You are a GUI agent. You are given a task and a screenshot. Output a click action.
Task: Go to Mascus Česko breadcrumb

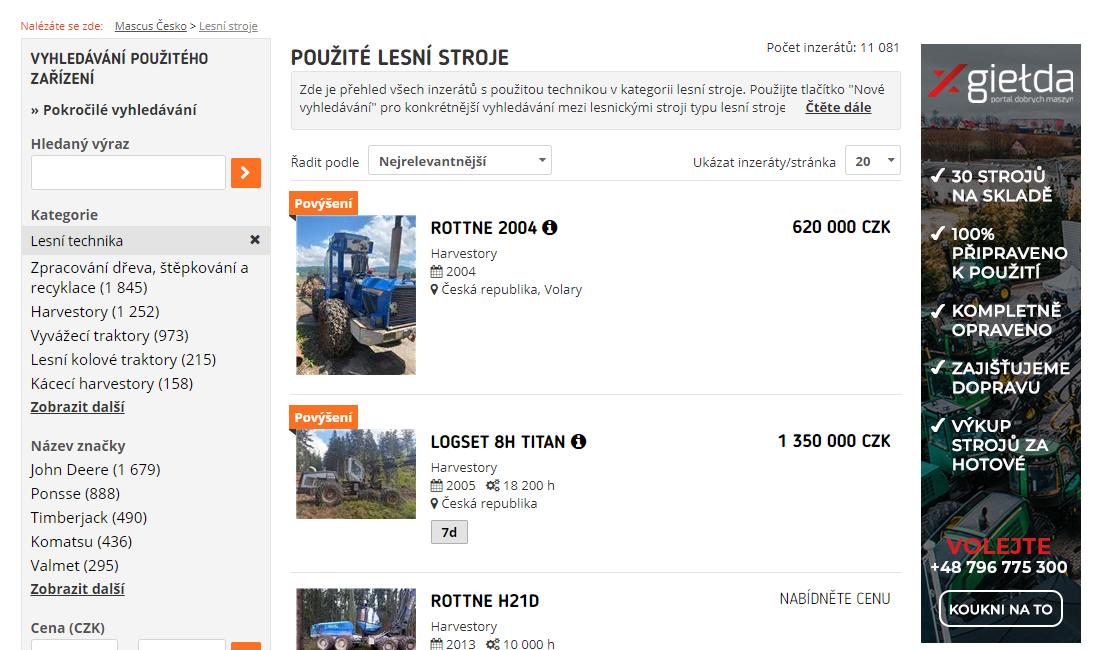click(x=151, y=26)
